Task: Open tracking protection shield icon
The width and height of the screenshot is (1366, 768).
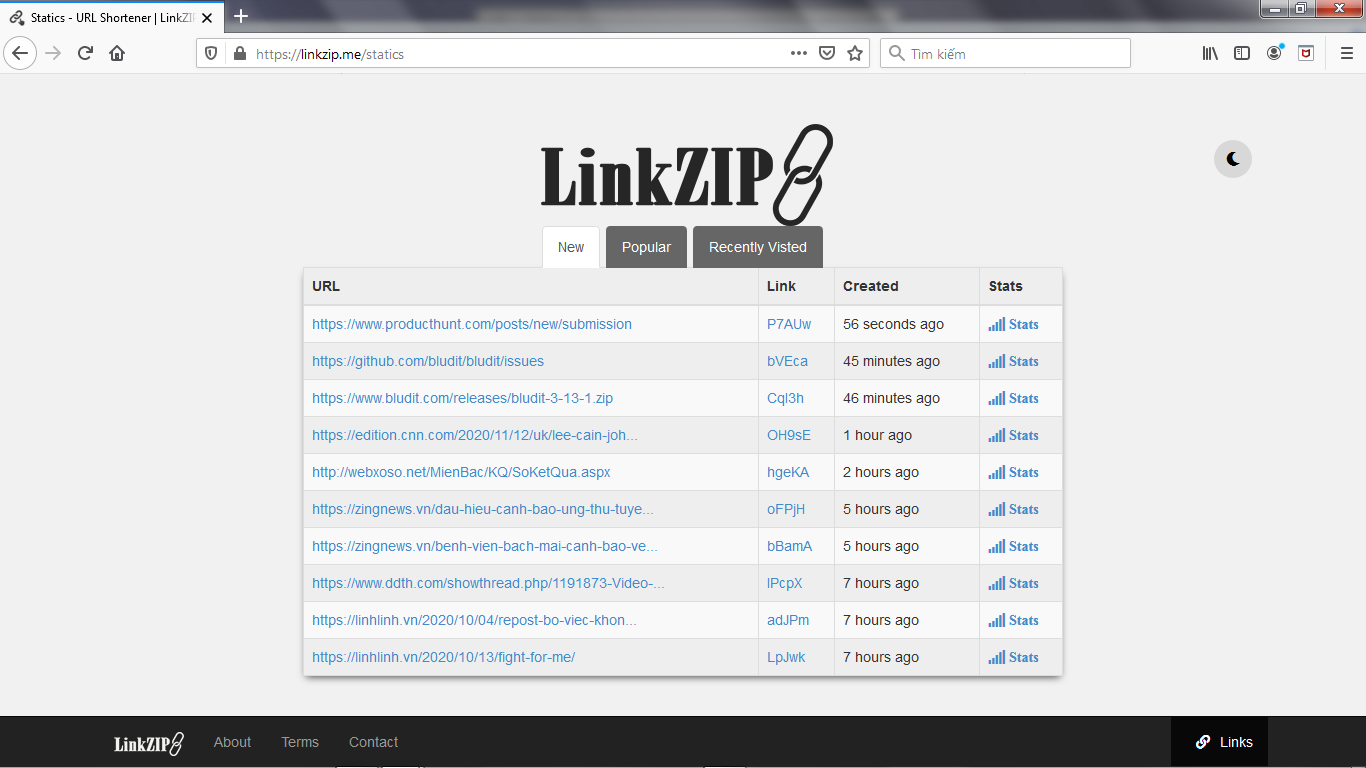Action: [211, 54]
